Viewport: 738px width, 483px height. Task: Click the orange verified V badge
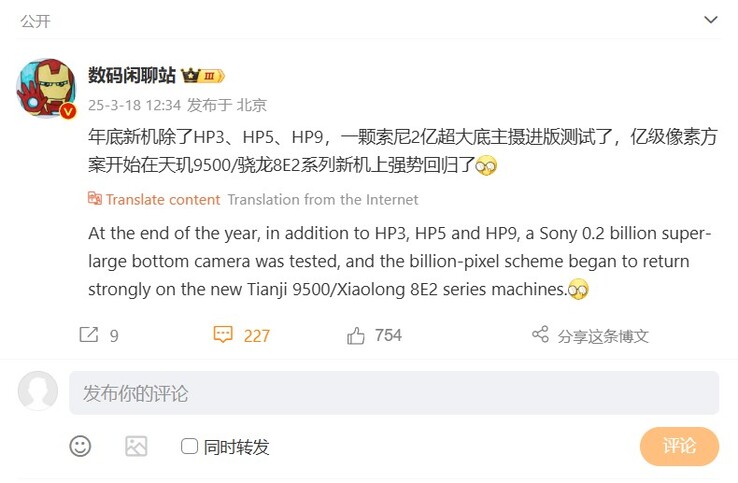click(x=68, y=111)
